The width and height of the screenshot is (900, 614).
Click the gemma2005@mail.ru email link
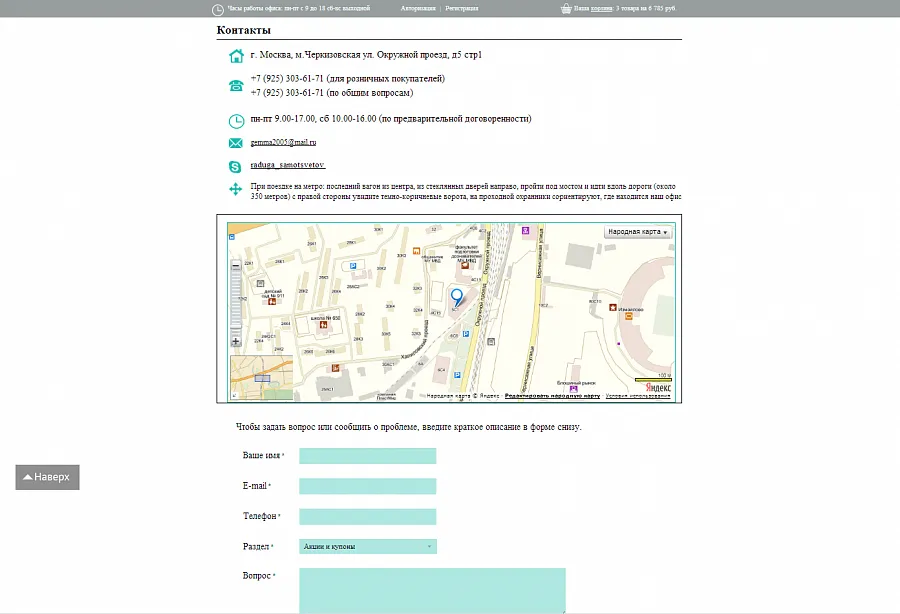284,142
